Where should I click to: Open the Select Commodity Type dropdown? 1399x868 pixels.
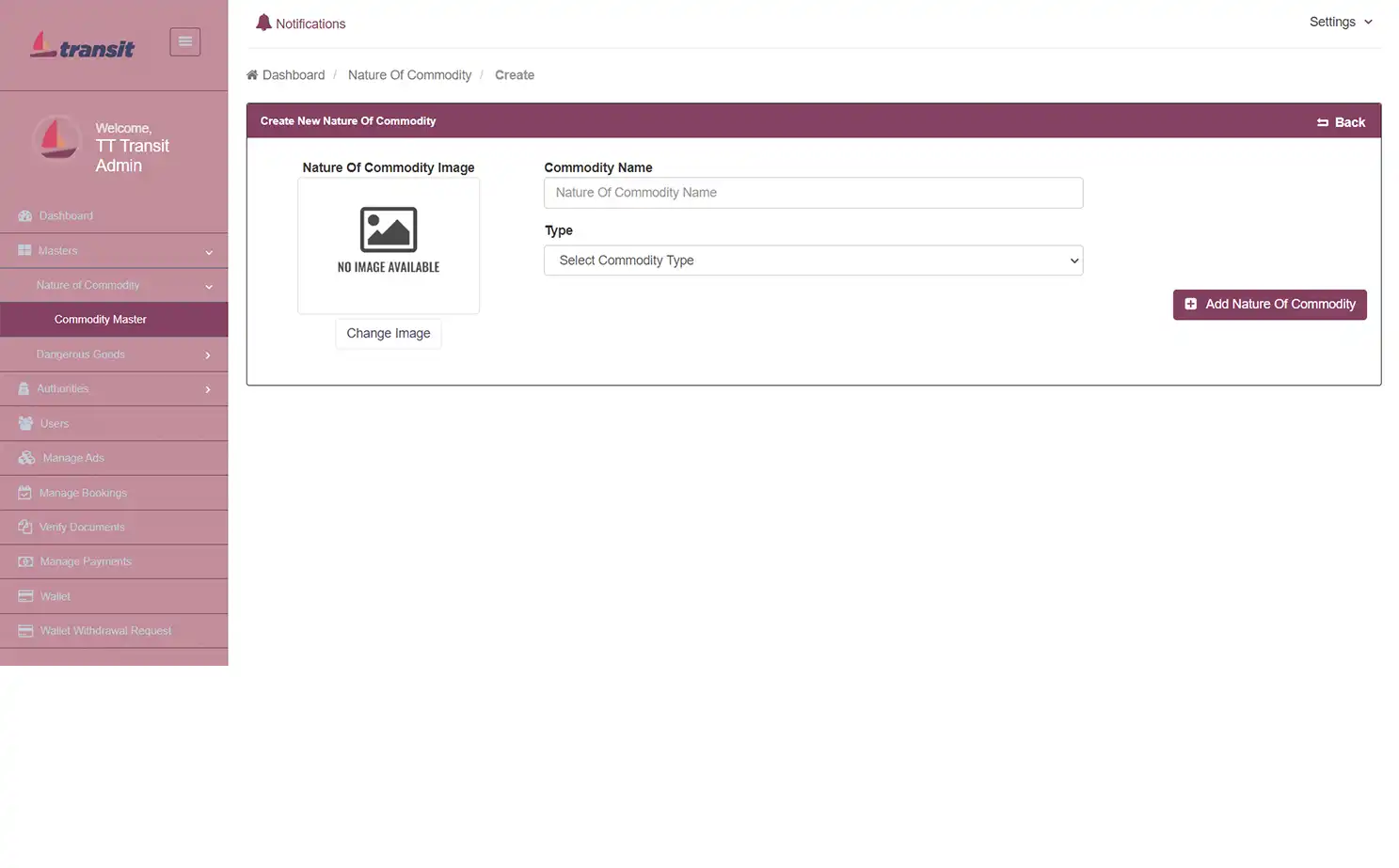813,260
